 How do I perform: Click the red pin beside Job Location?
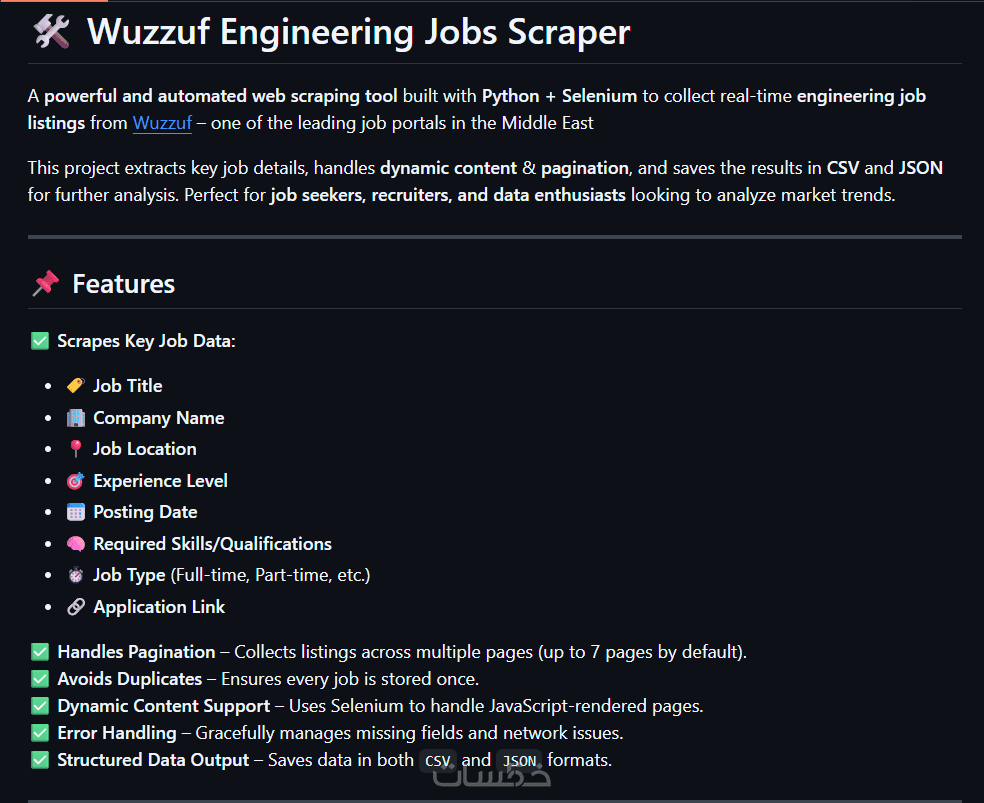click(75, 449)
